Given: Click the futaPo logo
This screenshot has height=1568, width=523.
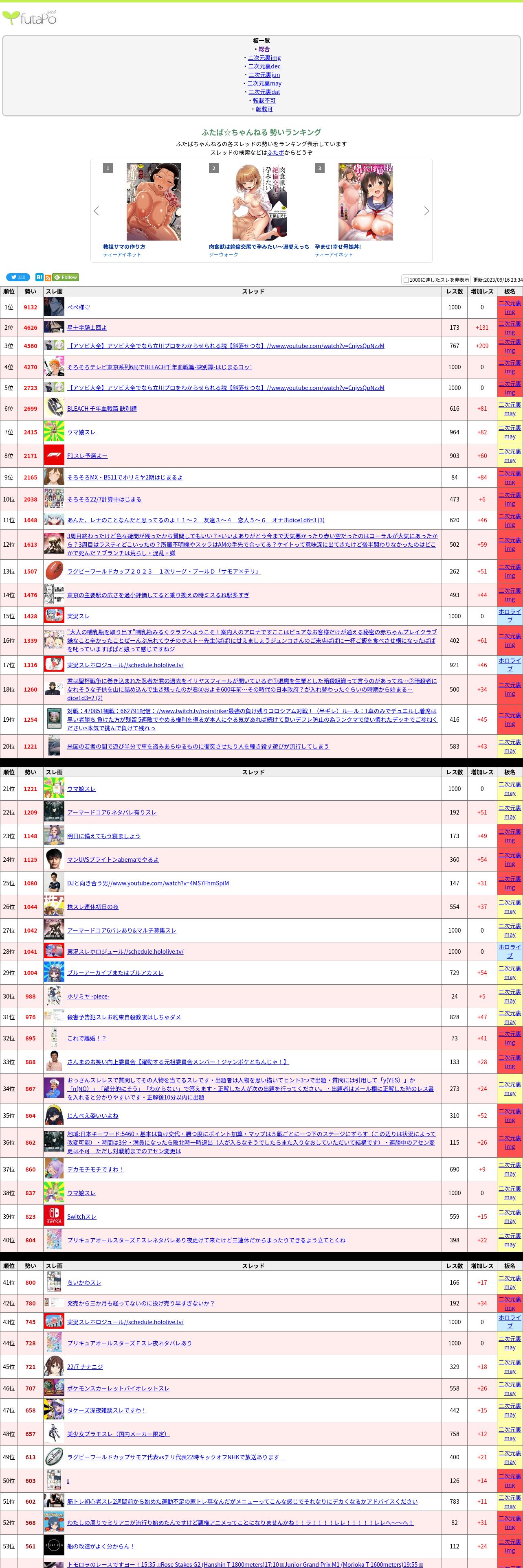Looking at the screenshot, I should click(29, 18).
